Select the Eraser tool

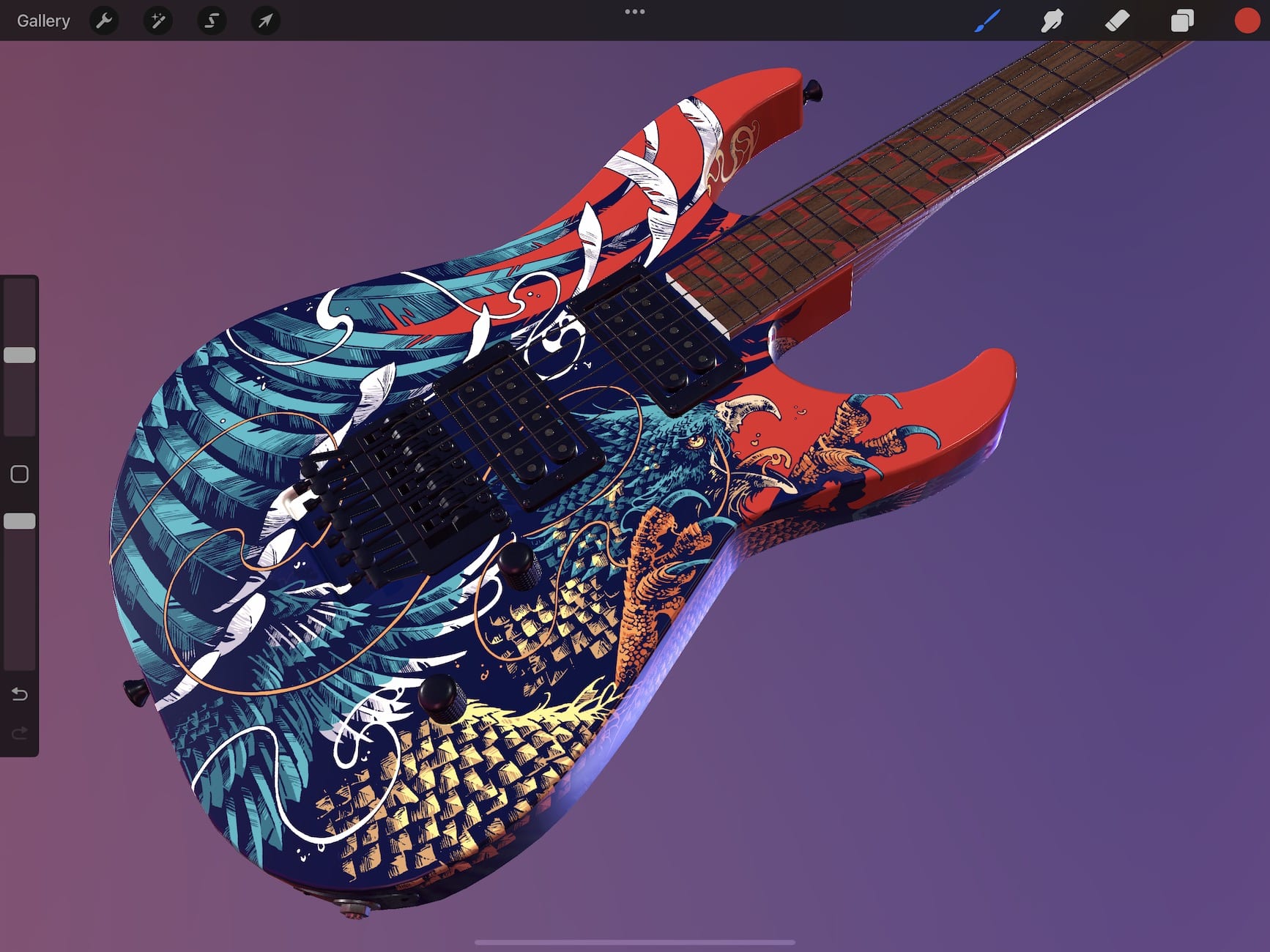pyautogui.click(x=1117, y=21)
